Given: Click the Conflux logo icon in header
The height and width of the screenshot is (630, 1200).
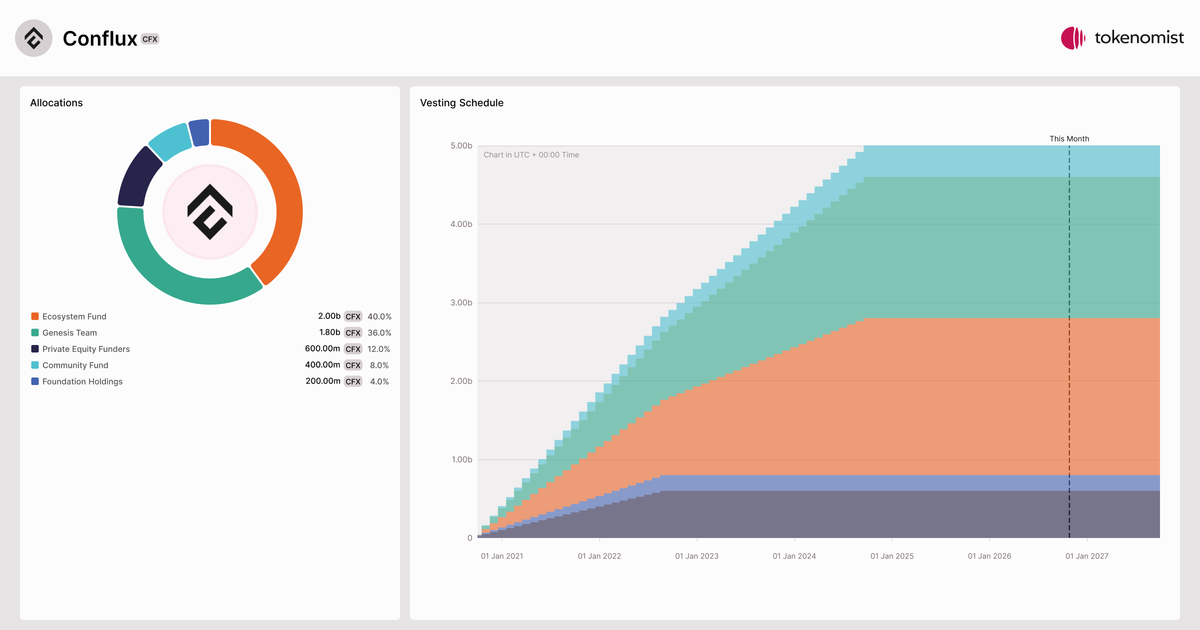Looking at the screenshot, I should coord(34,38).
